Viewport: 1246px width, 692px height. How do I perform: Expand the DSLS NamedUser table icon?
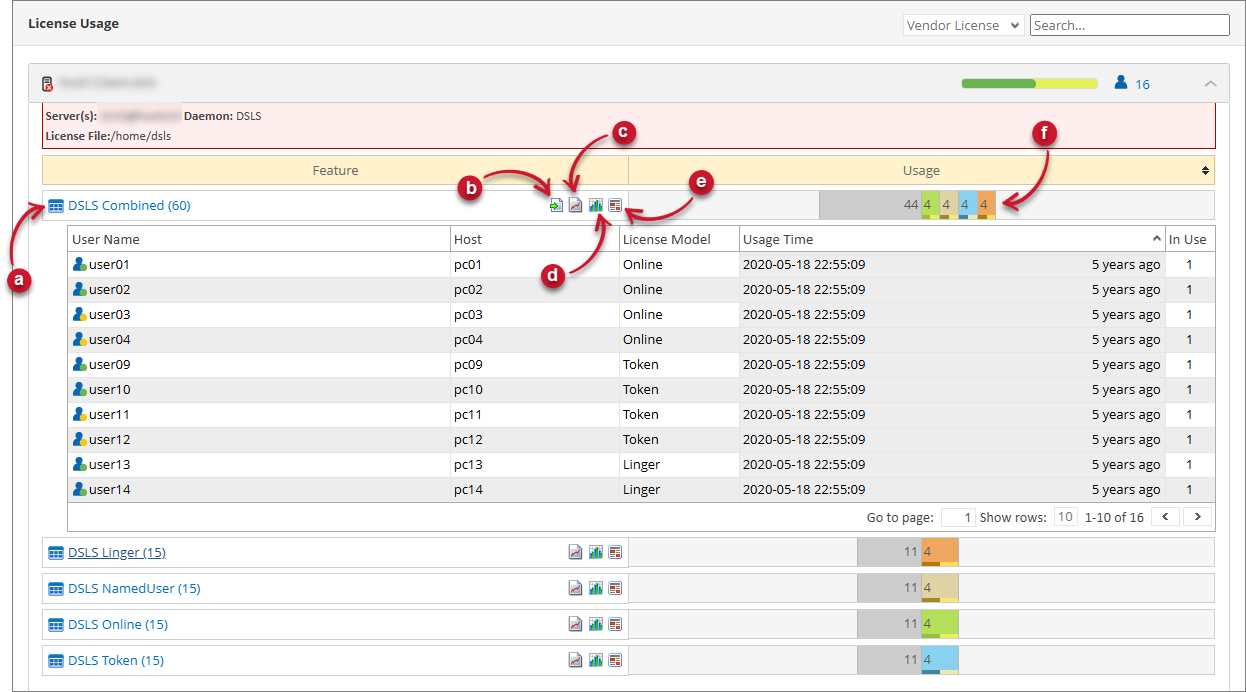click(x=56, y=589)
